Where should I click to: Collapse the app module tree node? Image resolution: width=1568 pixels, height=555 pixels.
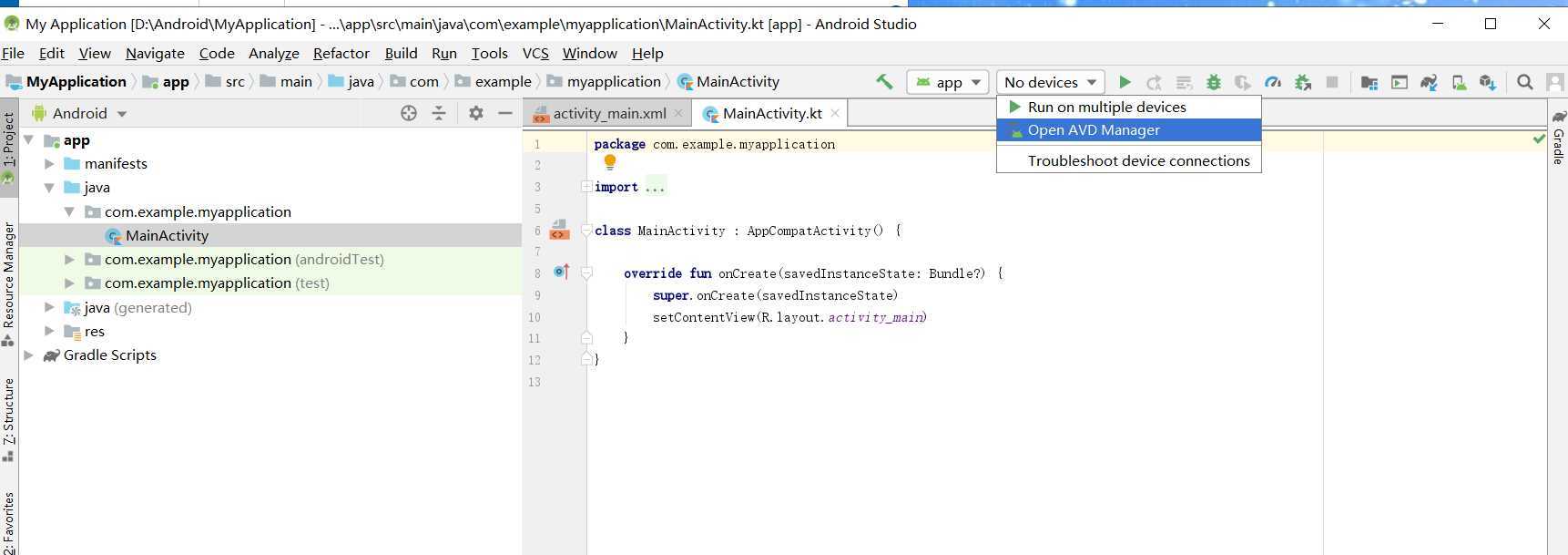point(29,140)
